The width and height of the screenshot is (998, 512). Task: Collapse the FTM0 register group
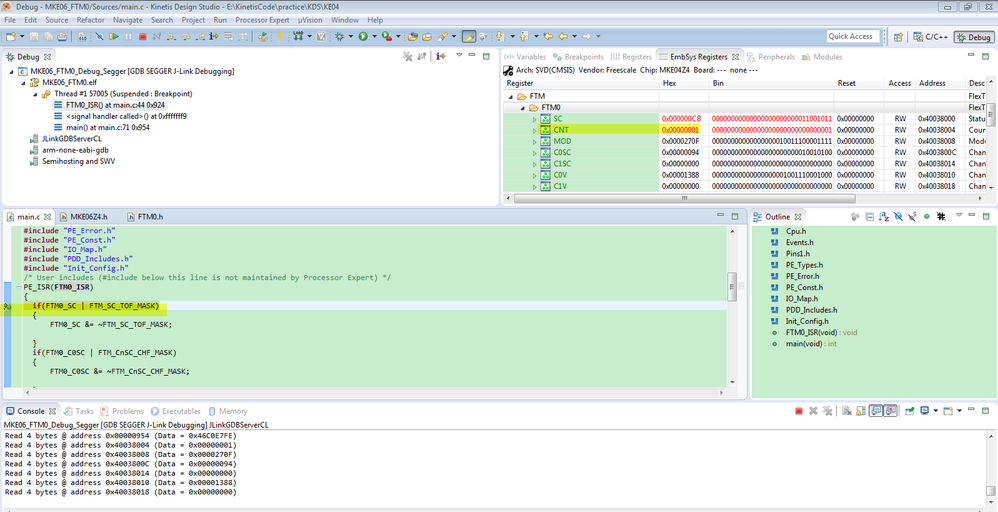[523, 108]
